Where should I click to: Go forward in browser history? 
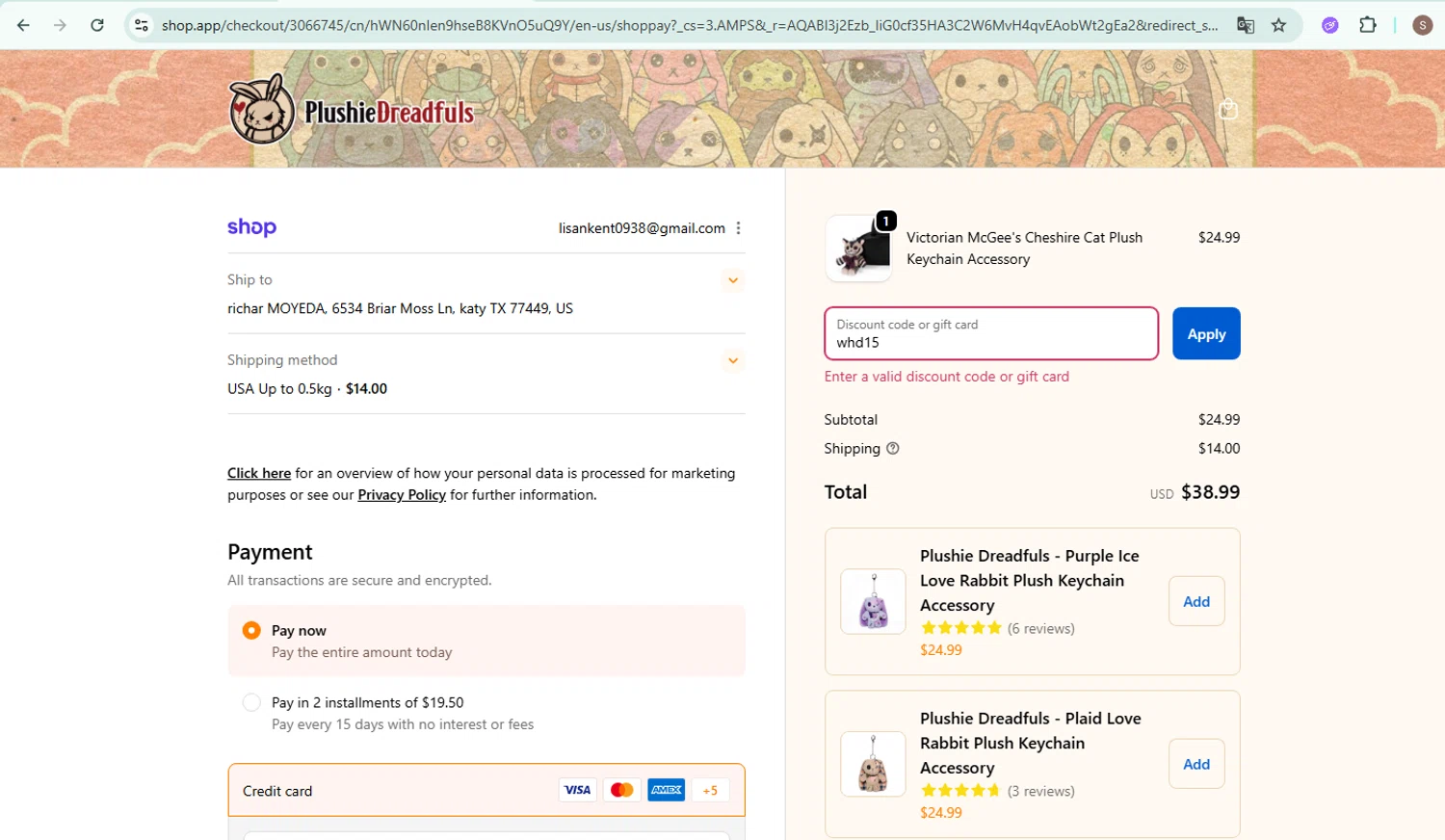click(60, 25)
